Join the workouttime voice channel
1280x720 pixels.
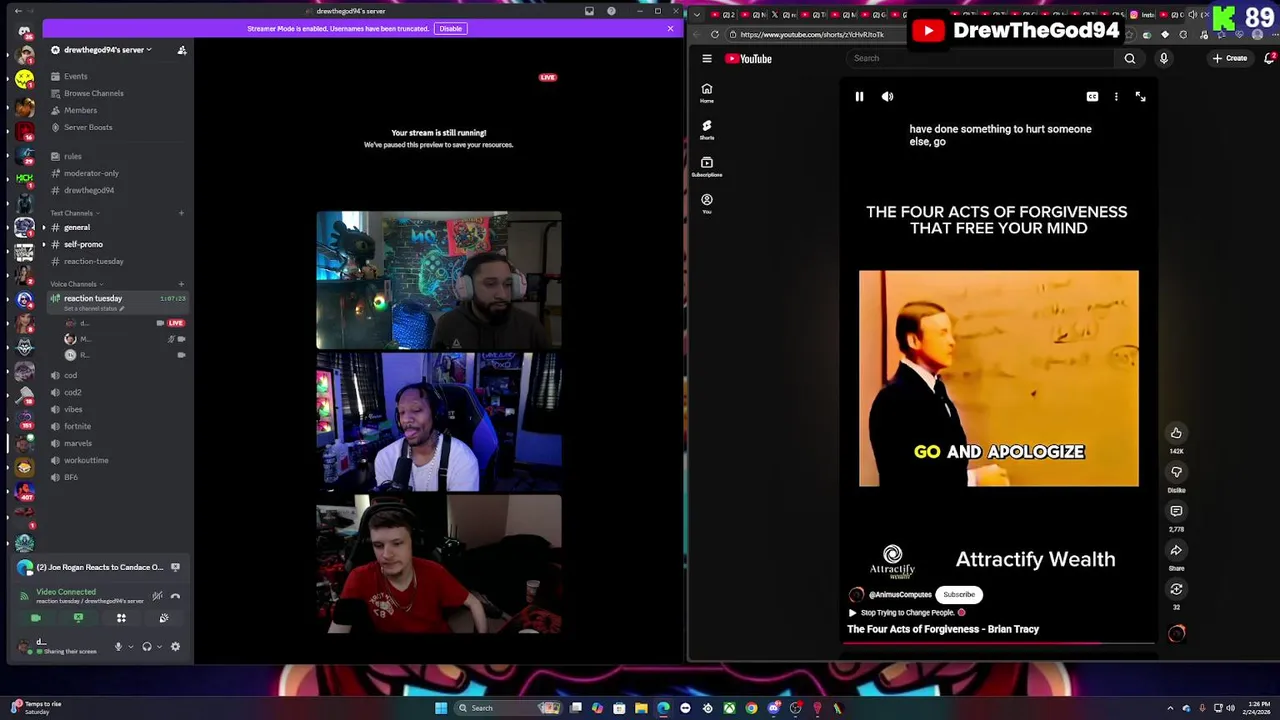click(x=86, y=460)
